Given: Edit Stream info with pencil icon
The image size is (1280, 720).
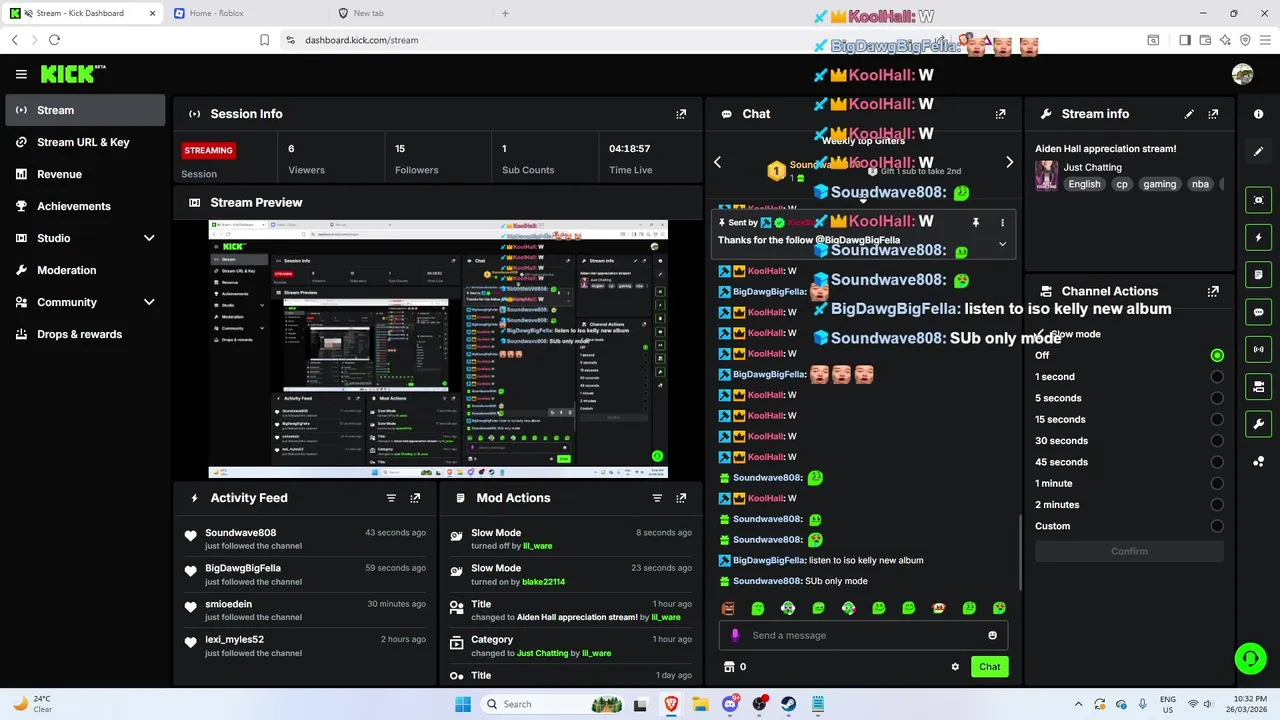Looking at the screenshot, I should click(x=1189, y=114).
